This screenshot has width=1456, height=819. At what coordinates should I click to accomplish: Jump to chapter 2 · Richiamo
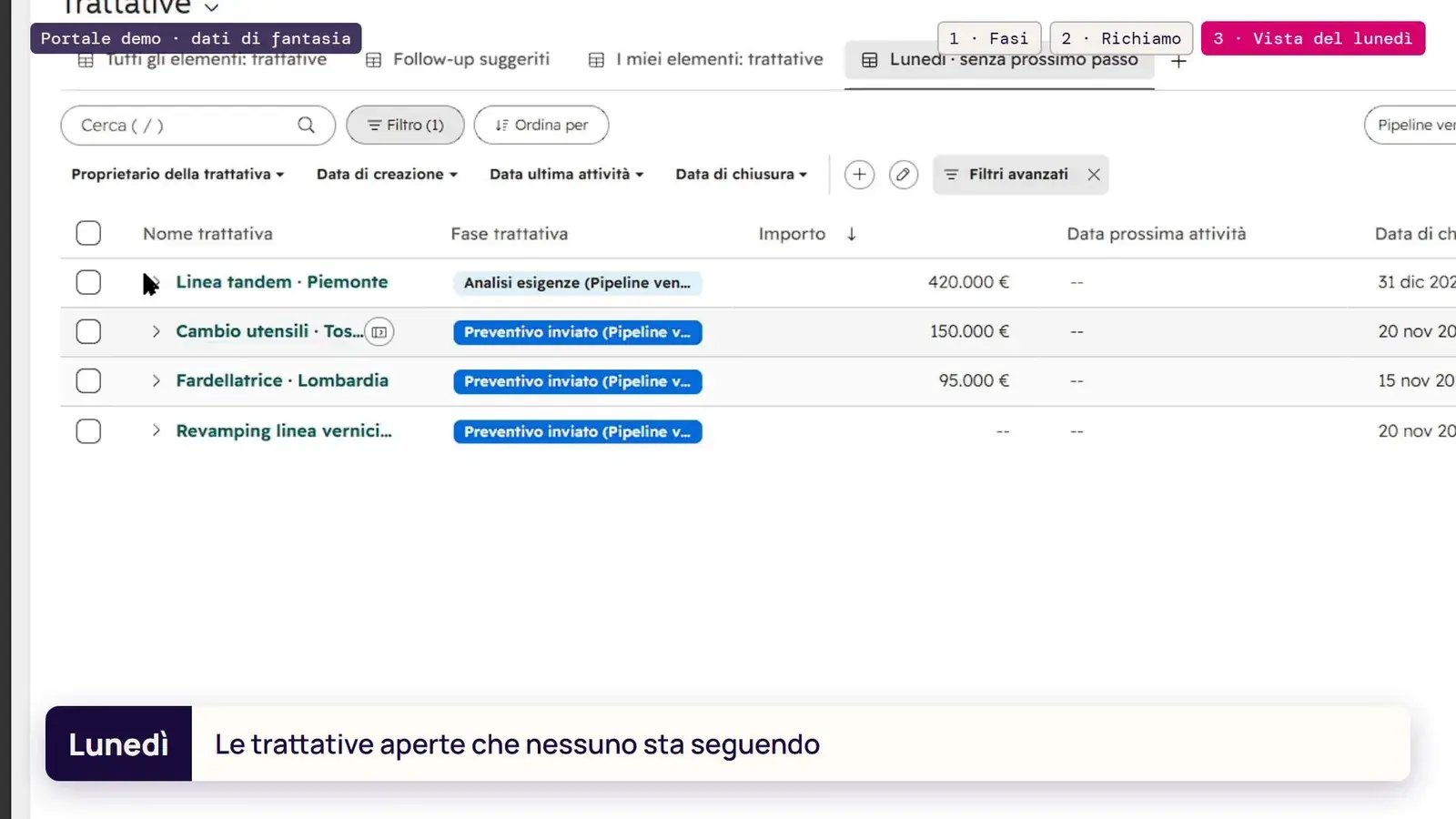[x=1121, y=38]
